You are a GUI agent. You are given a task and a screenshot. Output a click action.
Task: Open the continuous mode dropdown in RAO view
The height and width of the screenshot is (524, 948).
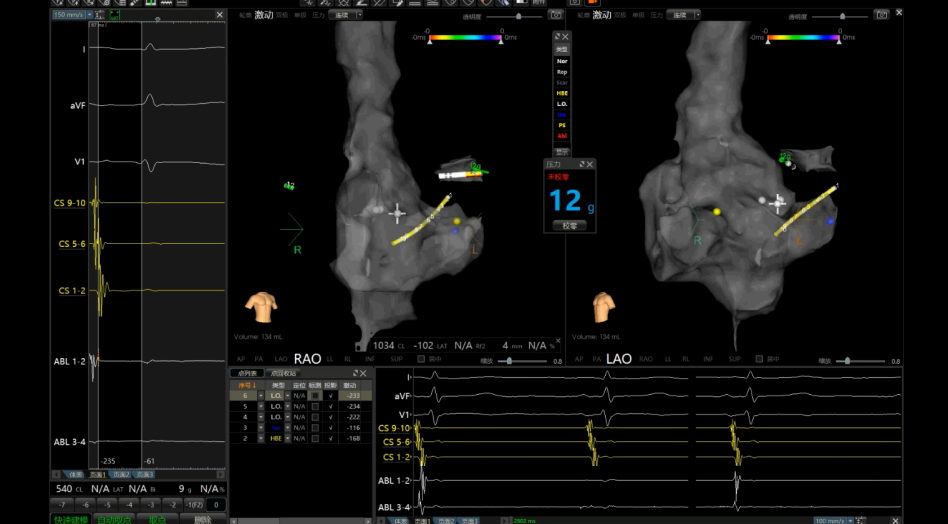point(359,15)
